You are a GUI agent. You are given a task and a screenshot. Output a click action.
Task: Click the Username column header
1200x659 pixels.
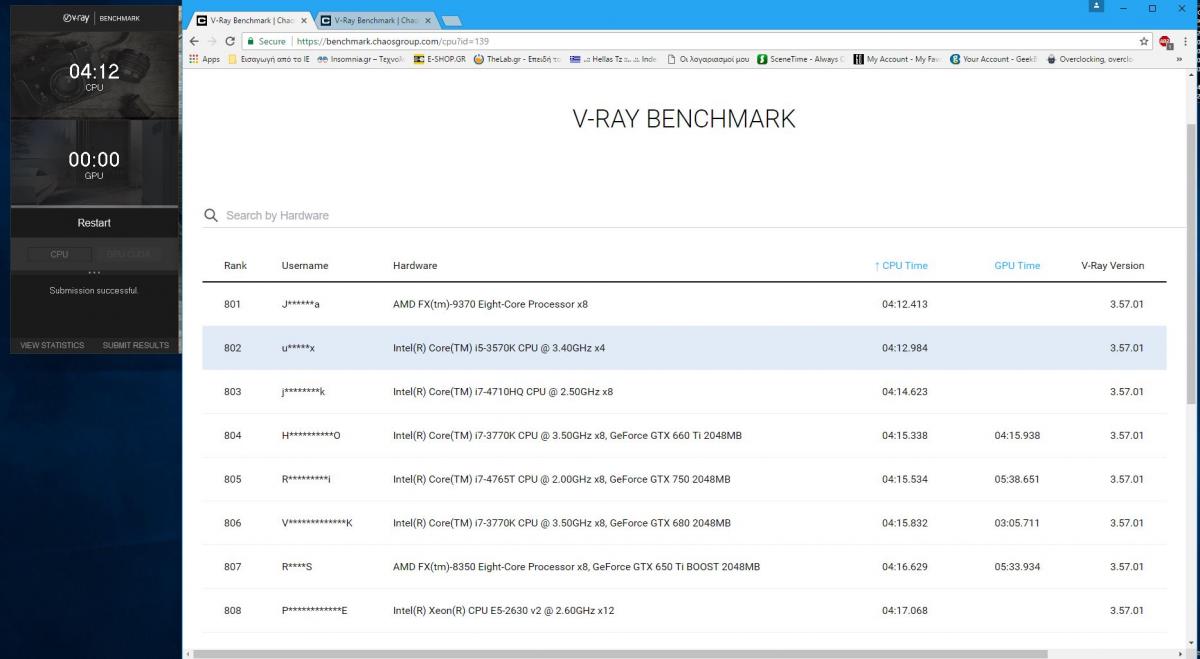pyautogui.click(x=305, y=266)
